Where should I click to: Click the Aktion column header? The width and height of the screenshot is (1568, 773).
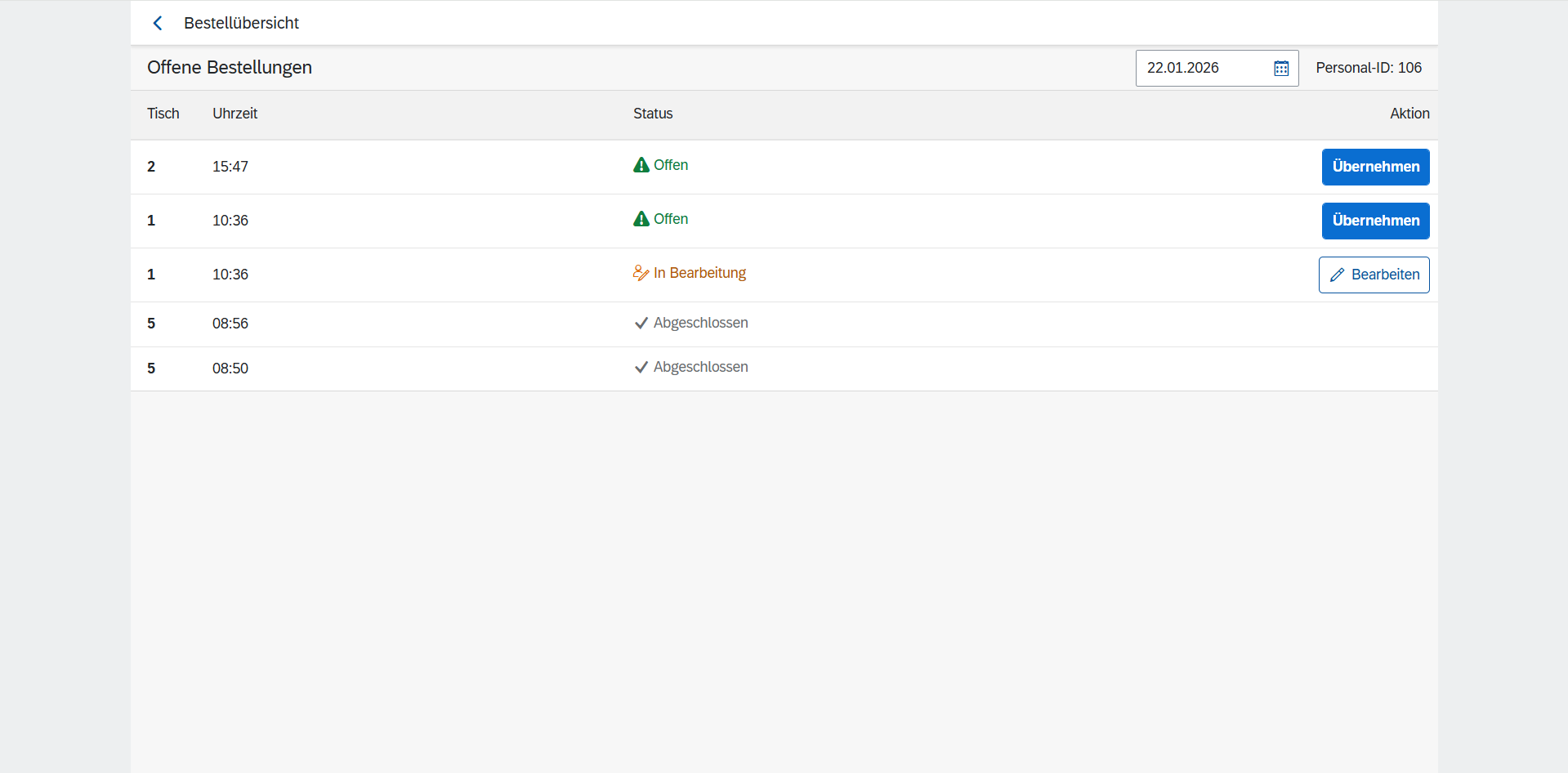click(x=1409, y=114)
